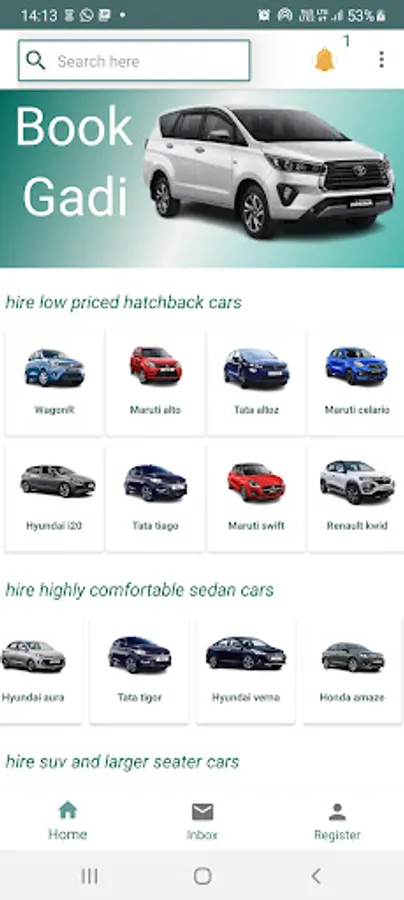Select the Hyundai aura sedan
The image size is (404, 900).
coord(40,670)
